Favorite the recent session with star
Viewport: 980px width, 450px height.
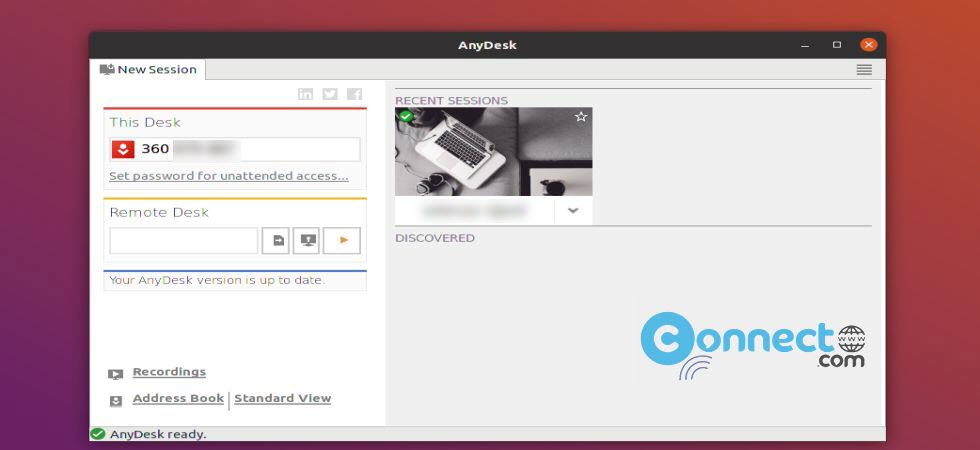pos(581,117)
